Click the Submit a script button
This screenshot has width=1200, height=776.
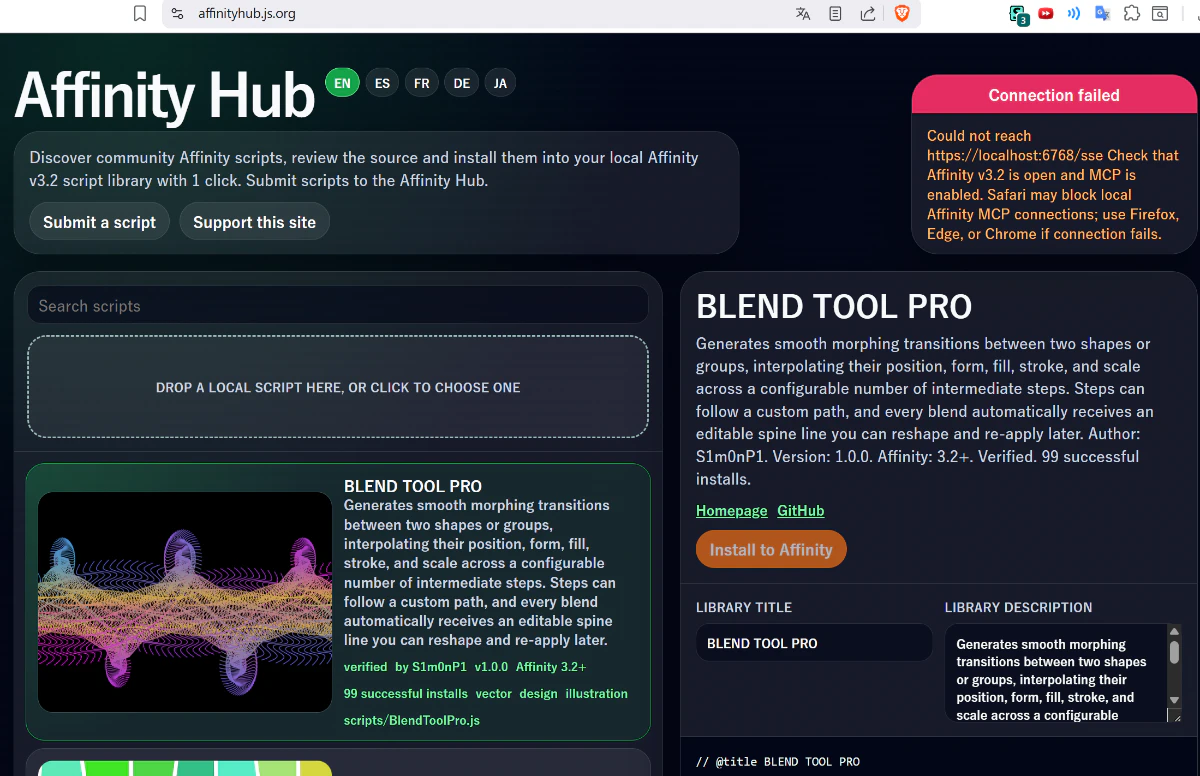click(x=99, y=222)
